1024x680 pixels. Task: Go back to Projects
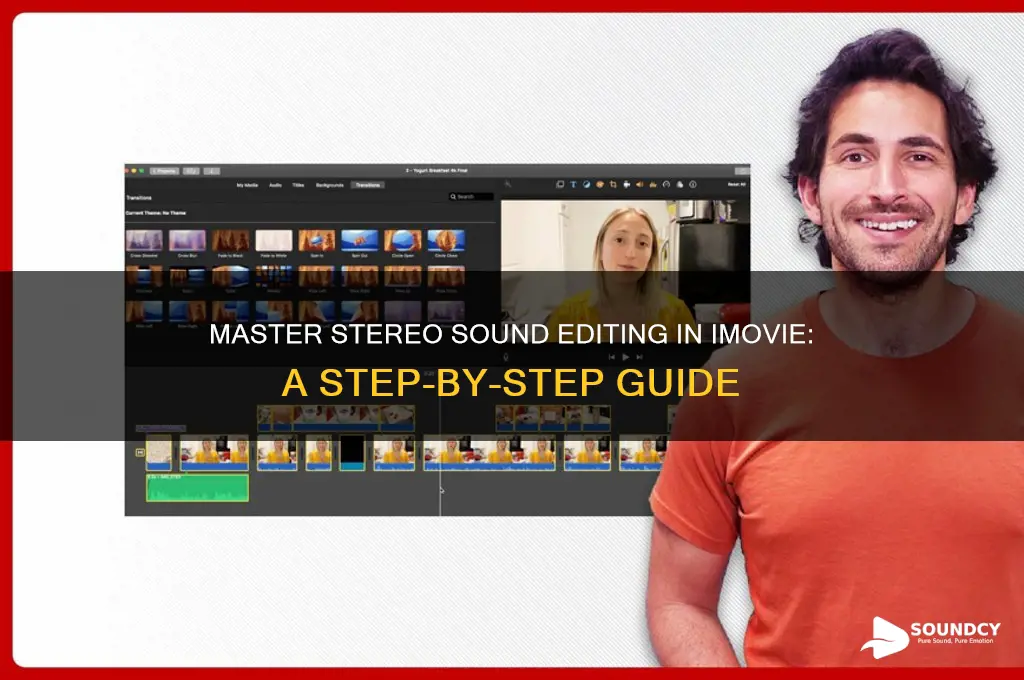(x=164, y=171)
